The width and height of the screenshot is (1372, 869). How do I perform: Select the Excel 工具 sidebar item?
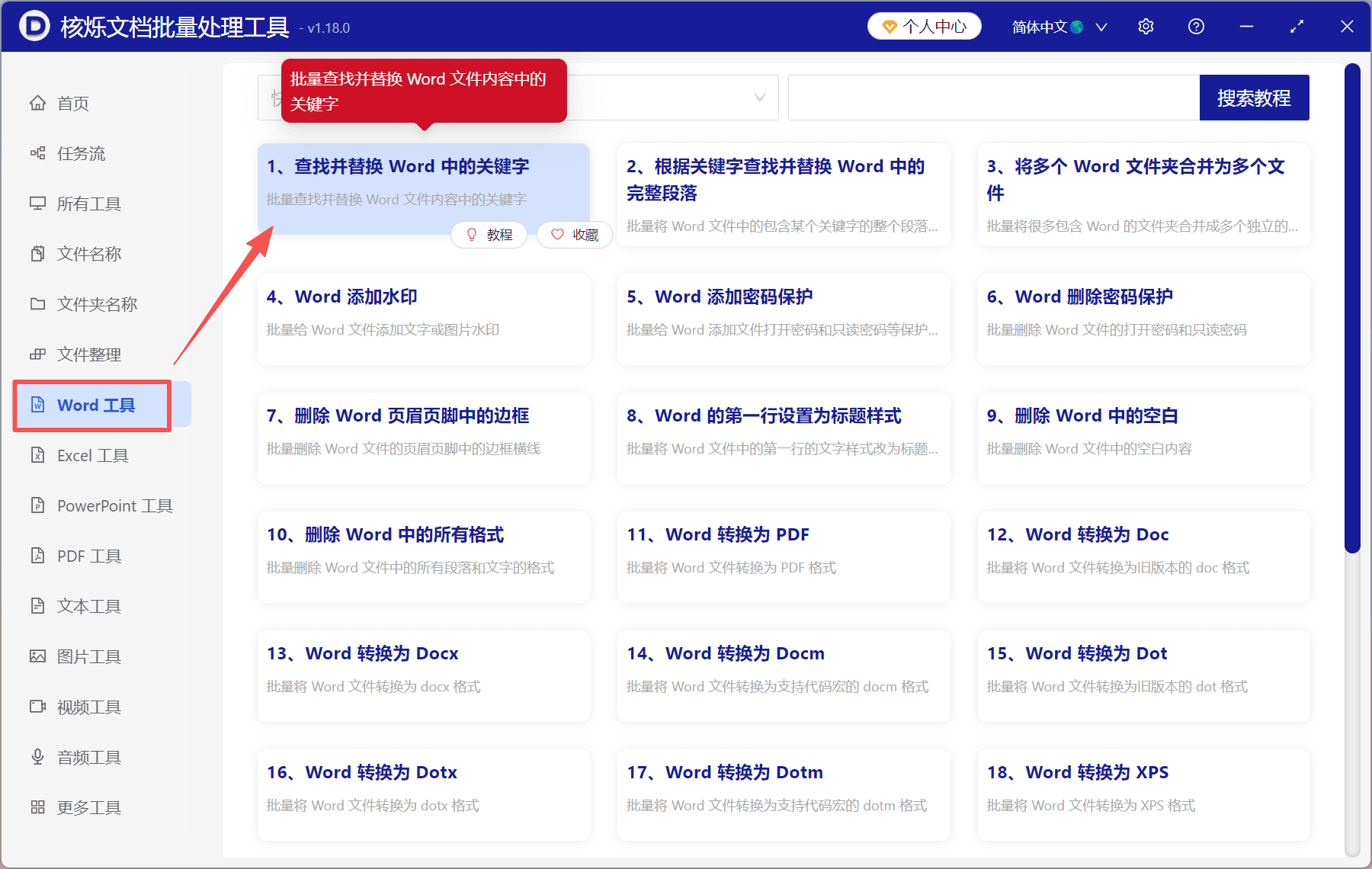[92, 455]
